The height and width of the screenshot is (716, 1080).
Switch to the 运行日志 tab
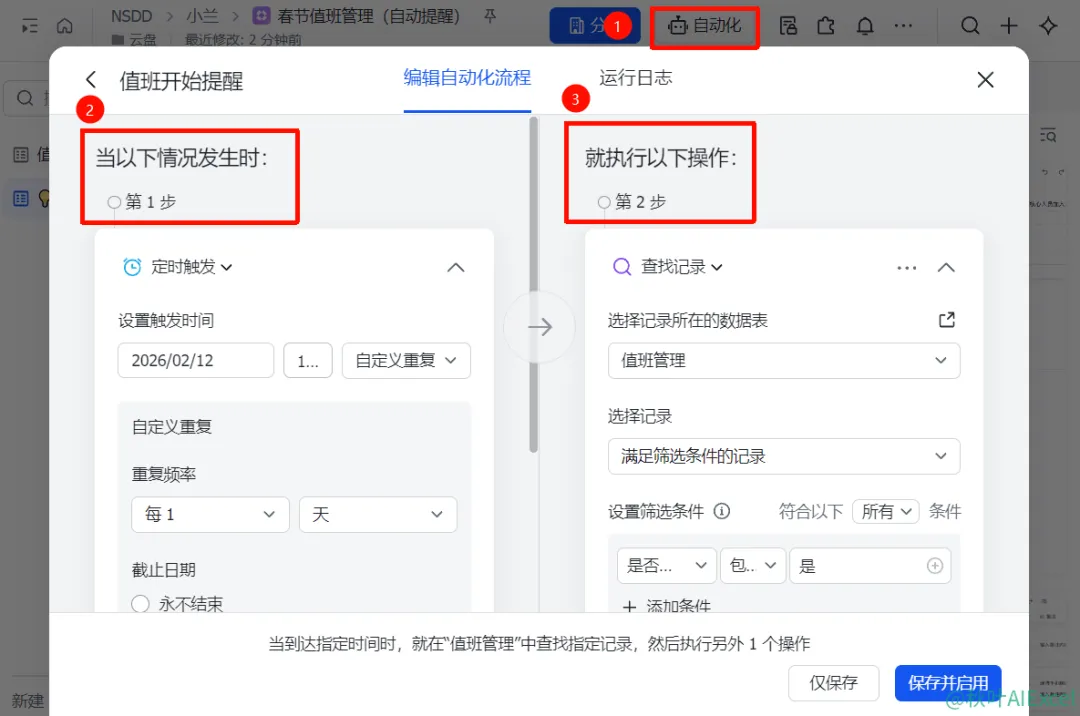[635, 78]
